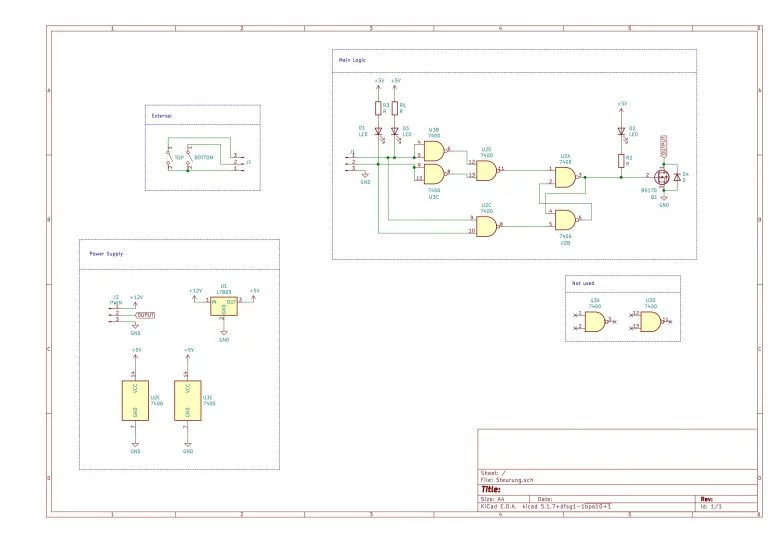The image size is (768, 543).
Task: Click the lower latch NAND gate U2B
Action: pos(566,220)
